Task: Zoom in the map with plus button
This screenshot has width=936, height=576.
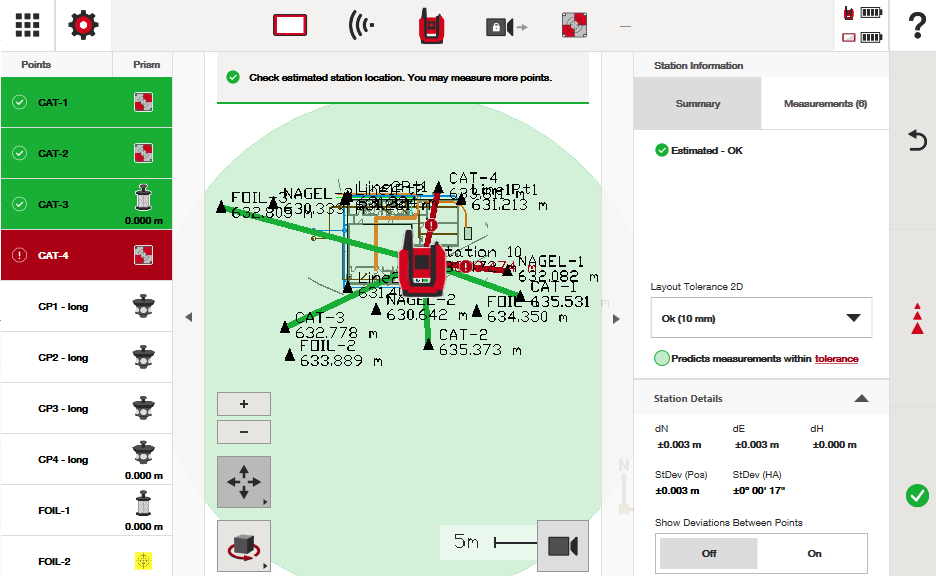Action: tap(243, 405)
